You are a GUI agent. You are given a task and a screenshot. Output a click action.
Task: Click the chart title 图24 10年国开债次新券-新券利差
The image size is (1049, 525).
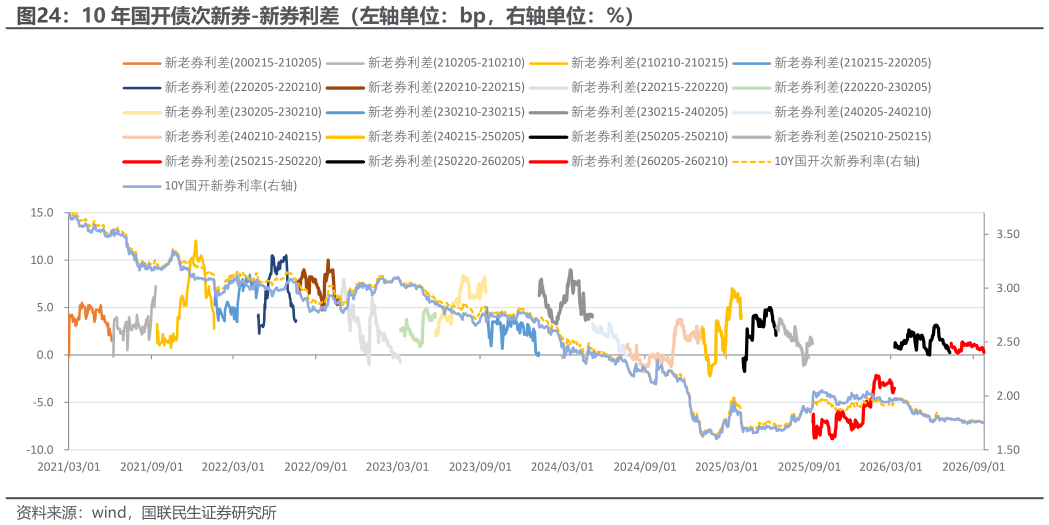point(324,15)
